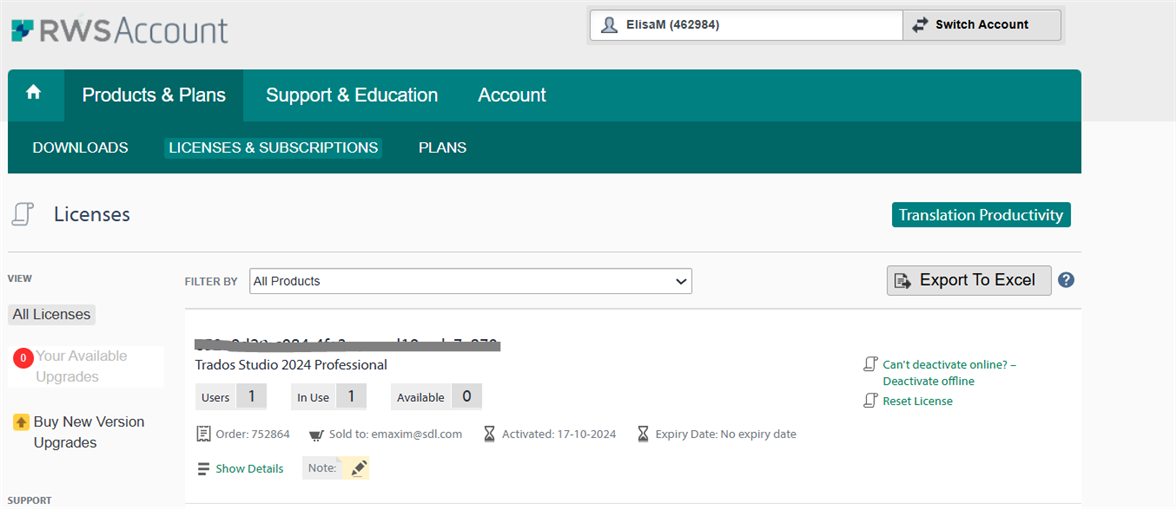
Task: Click the user avatar icon beside ElisaM
Action: pos(609,25)
